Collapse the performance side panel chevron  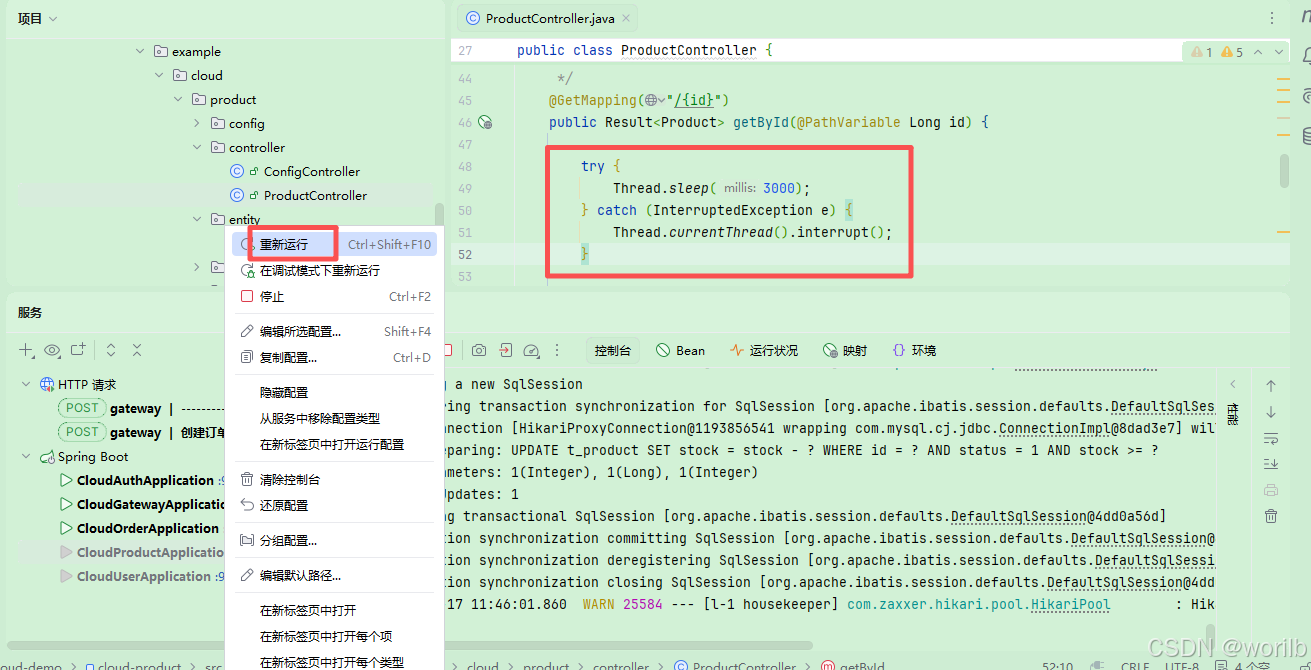(1233, 385)
